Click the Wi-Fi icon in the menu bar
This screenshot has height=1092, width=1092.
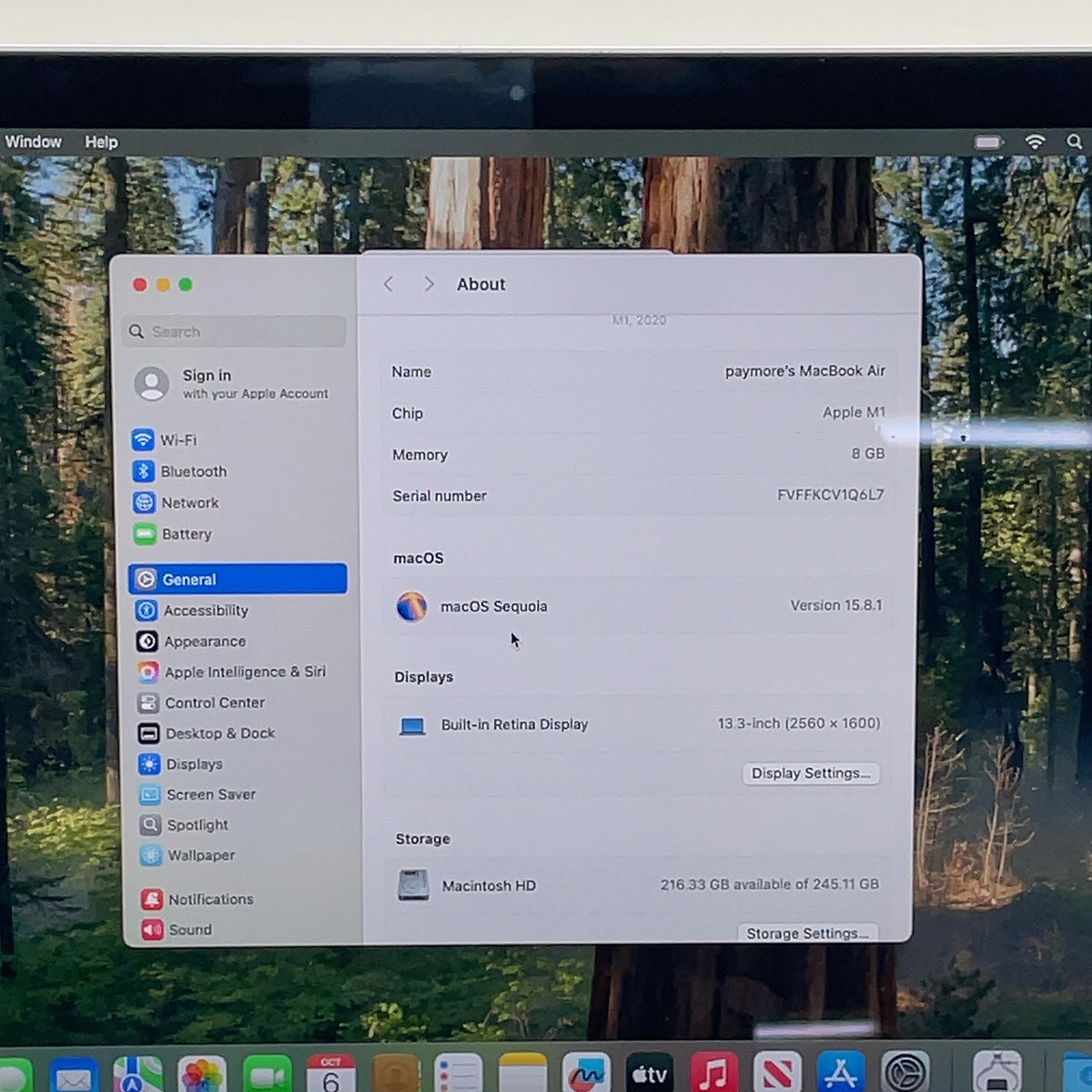point(1035,142)
